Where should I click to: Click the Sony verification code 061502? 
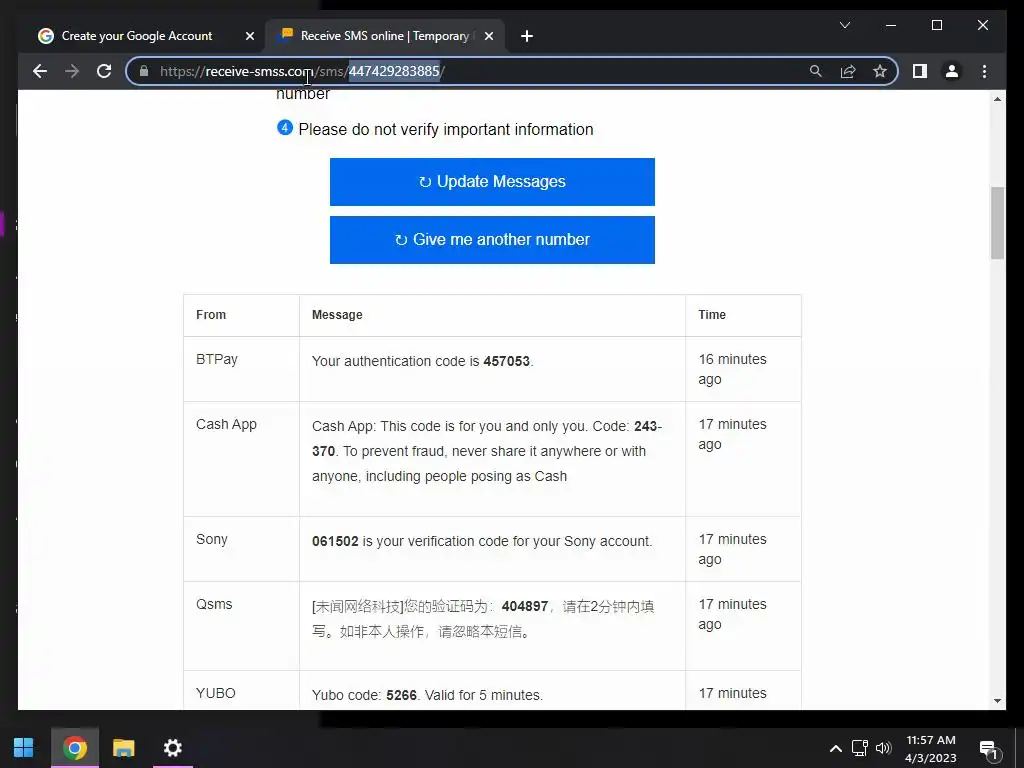[x=335, y=541]
